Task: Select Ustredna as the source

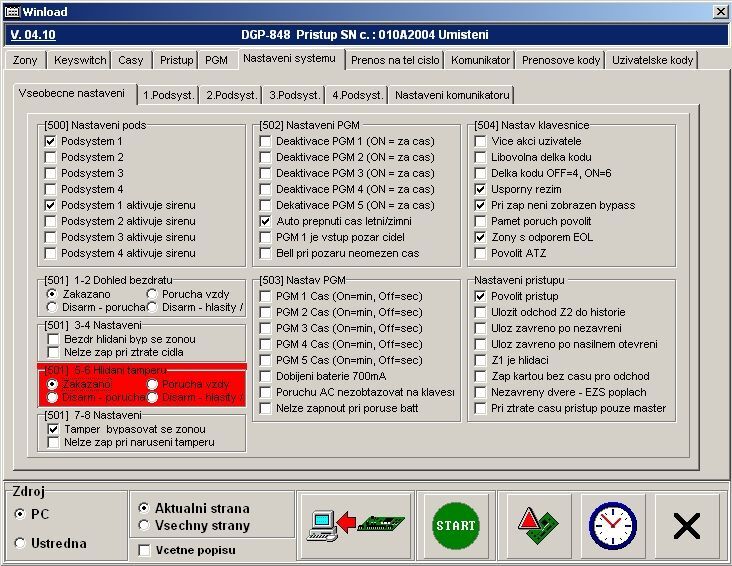Action: pos(21,543)
